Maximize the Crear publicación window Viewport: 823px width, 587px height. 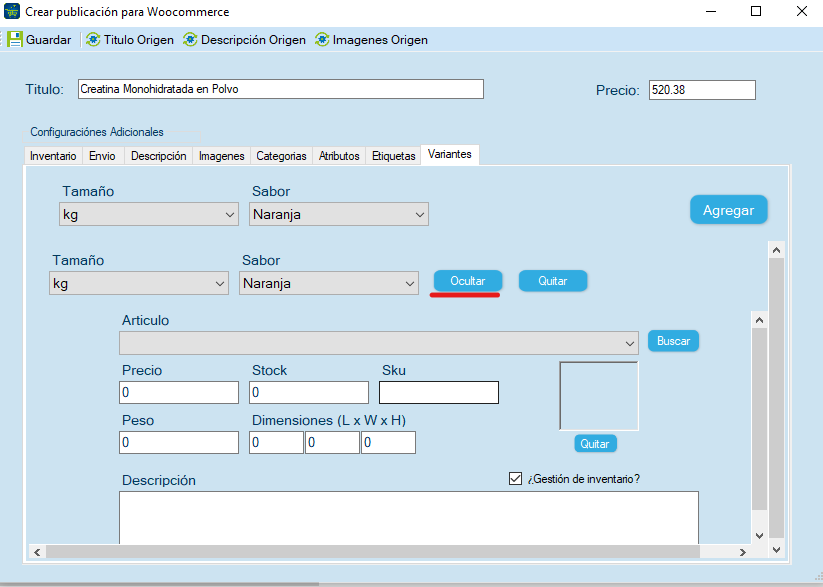coord(756,11)
